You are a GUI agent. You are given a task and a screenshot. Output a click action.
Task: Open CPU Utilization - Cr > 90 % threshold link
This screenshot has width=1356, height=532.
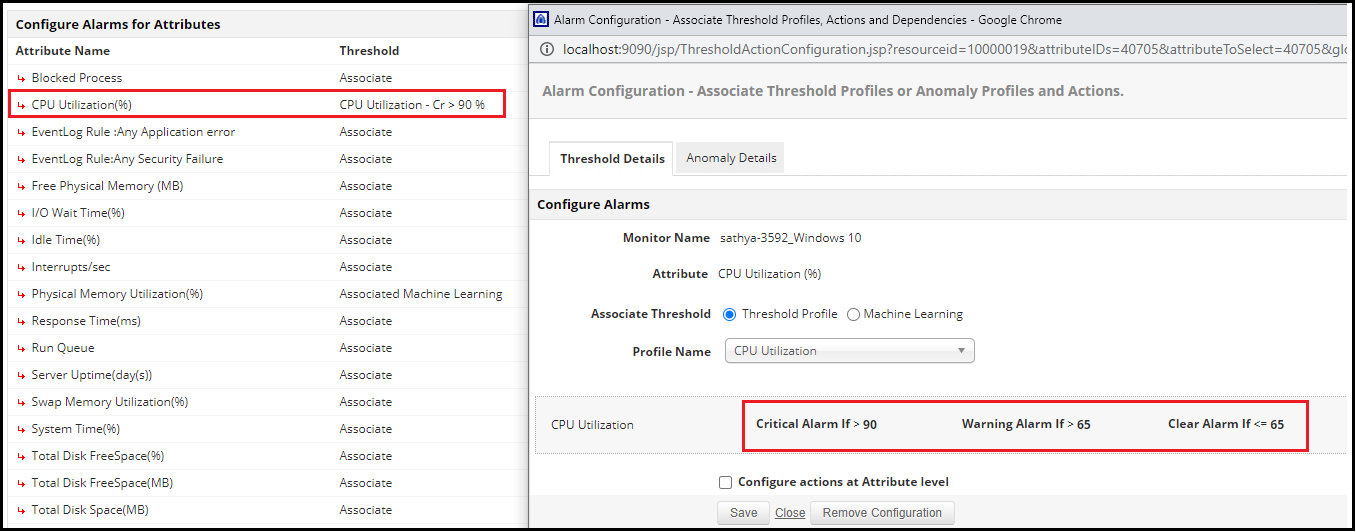click(412, 105)
